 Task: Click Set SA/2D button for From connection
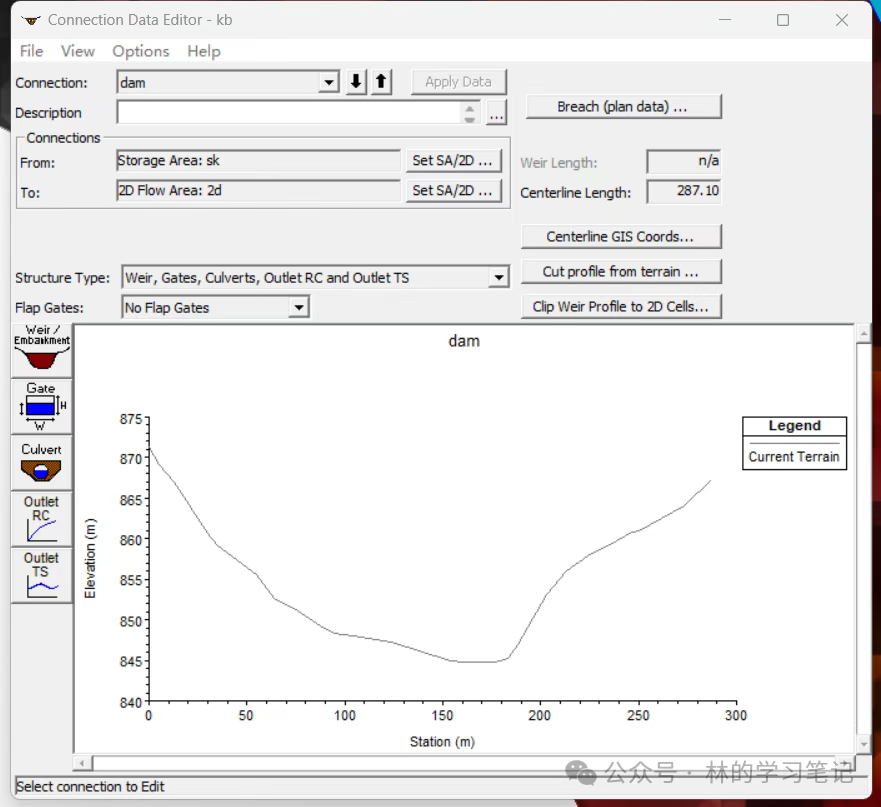coord(453,161)
